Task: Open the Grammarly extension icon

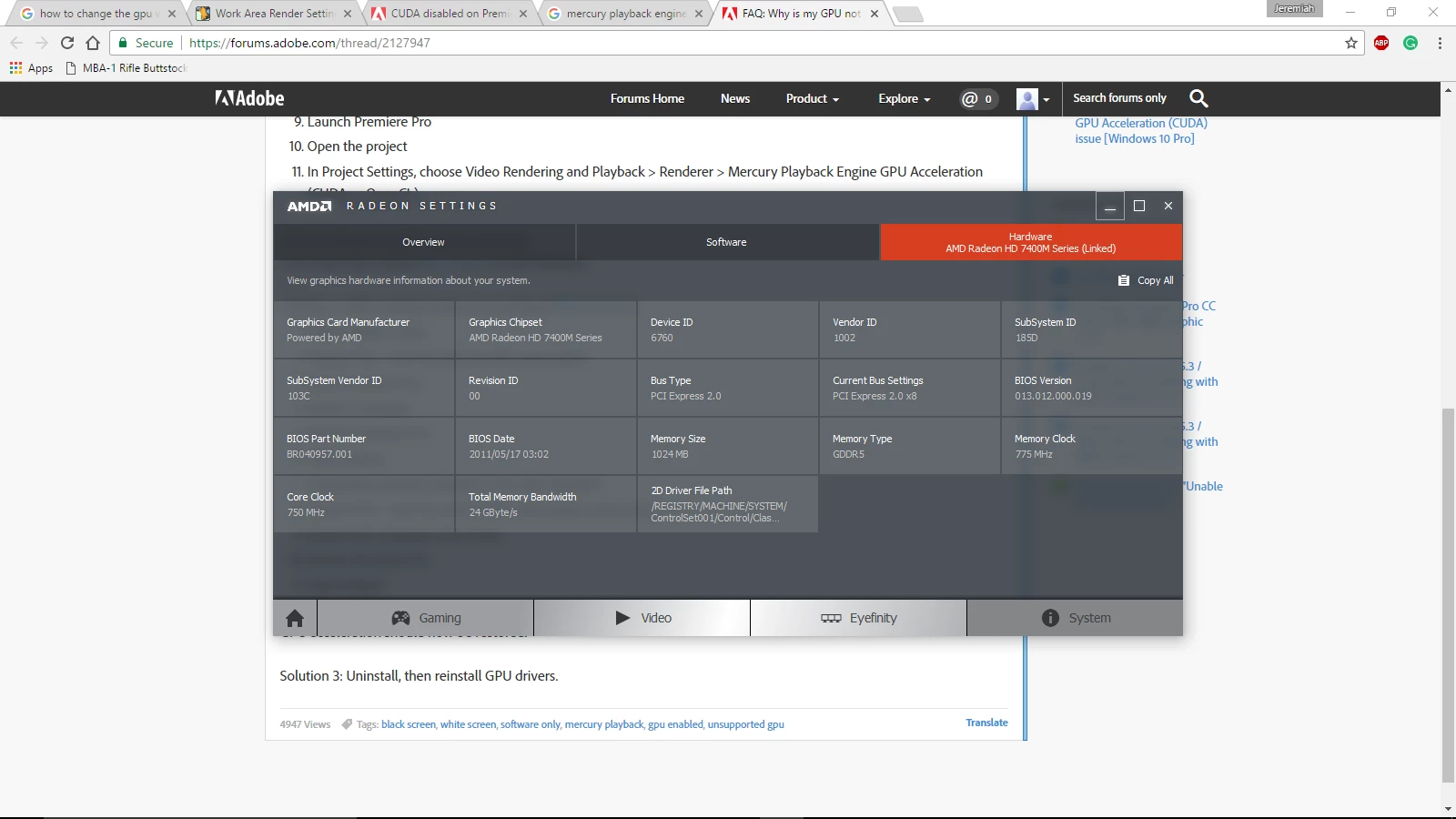Action: point(1410,43)
